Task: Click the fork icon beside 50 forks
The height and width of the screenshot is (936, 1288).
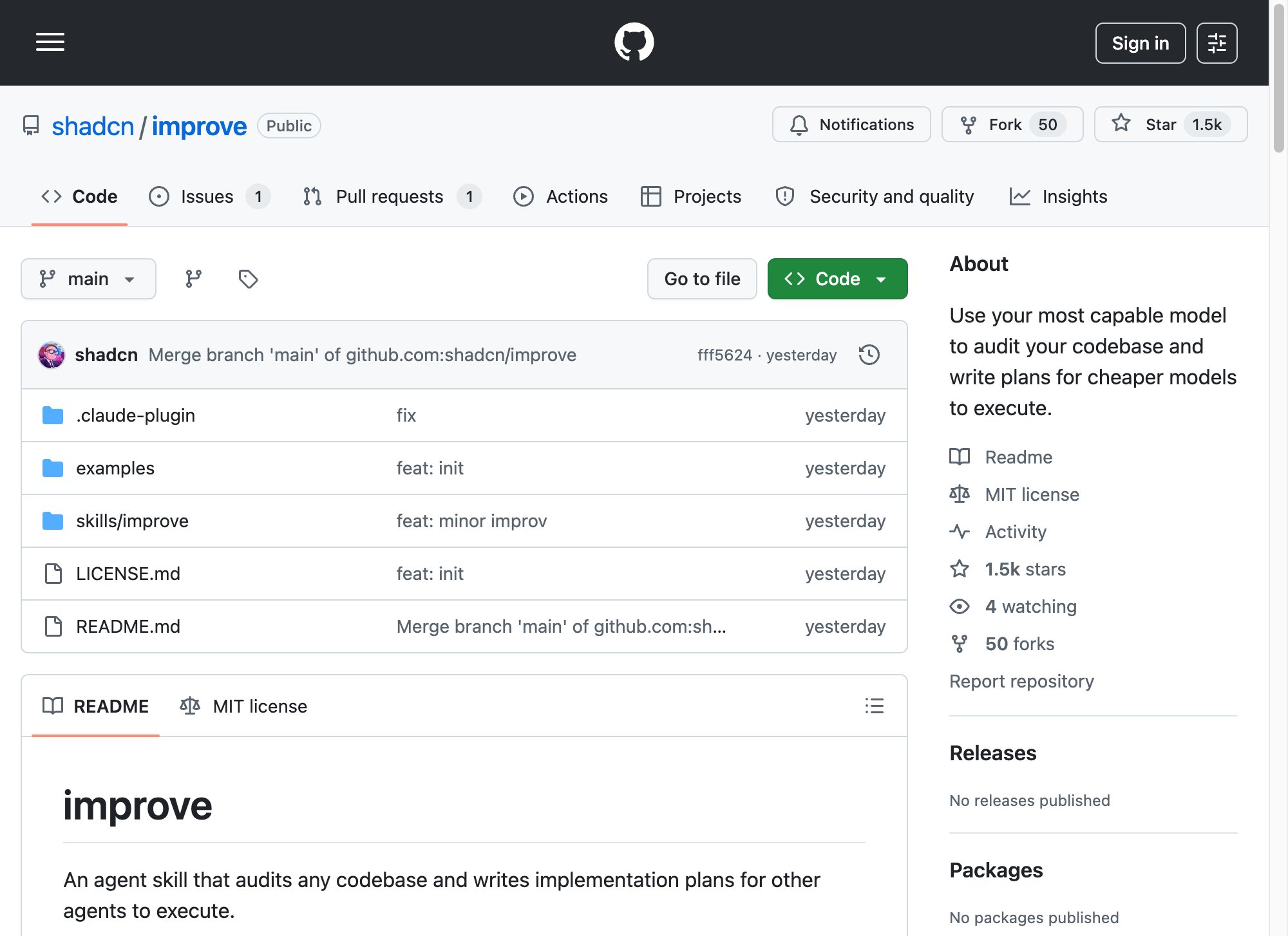Action: point(960,644)
